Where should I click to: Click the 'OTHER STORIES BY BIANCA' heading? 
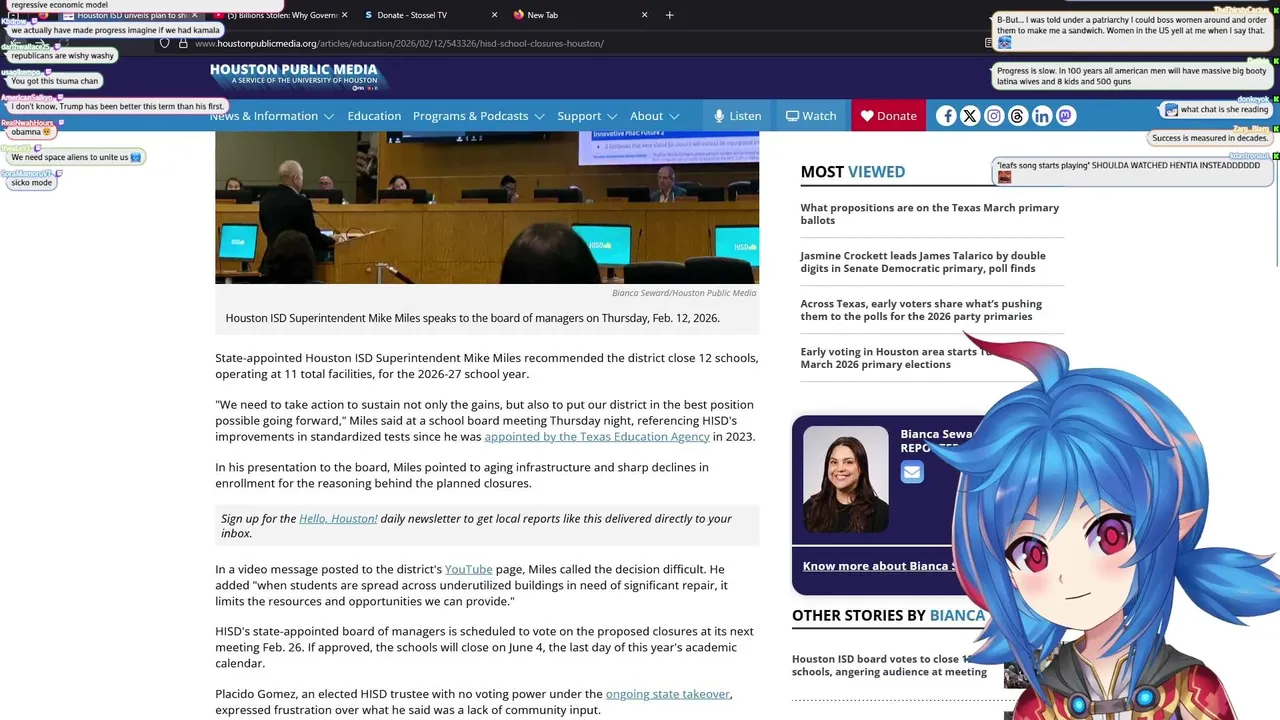click(x=888, y=615)
